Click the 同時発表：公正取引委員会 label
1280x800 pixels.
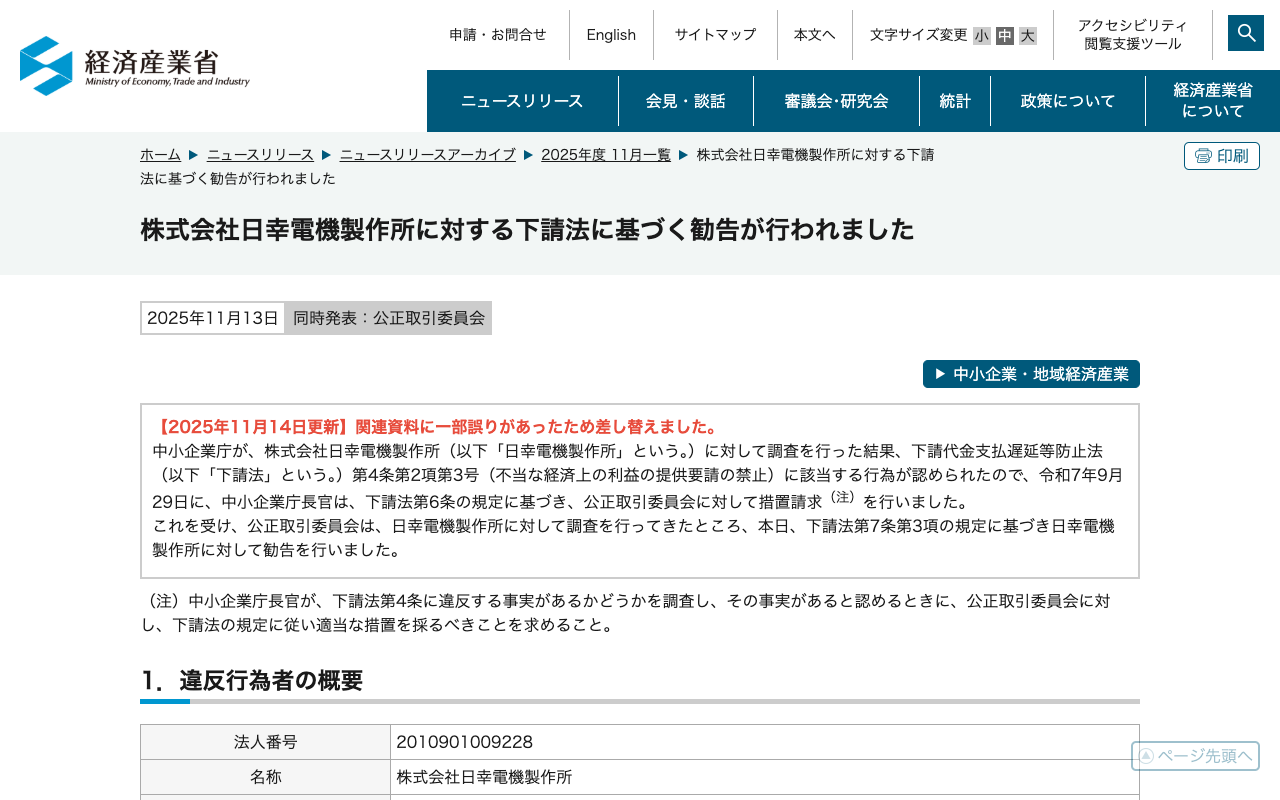[x=389, y=318]
